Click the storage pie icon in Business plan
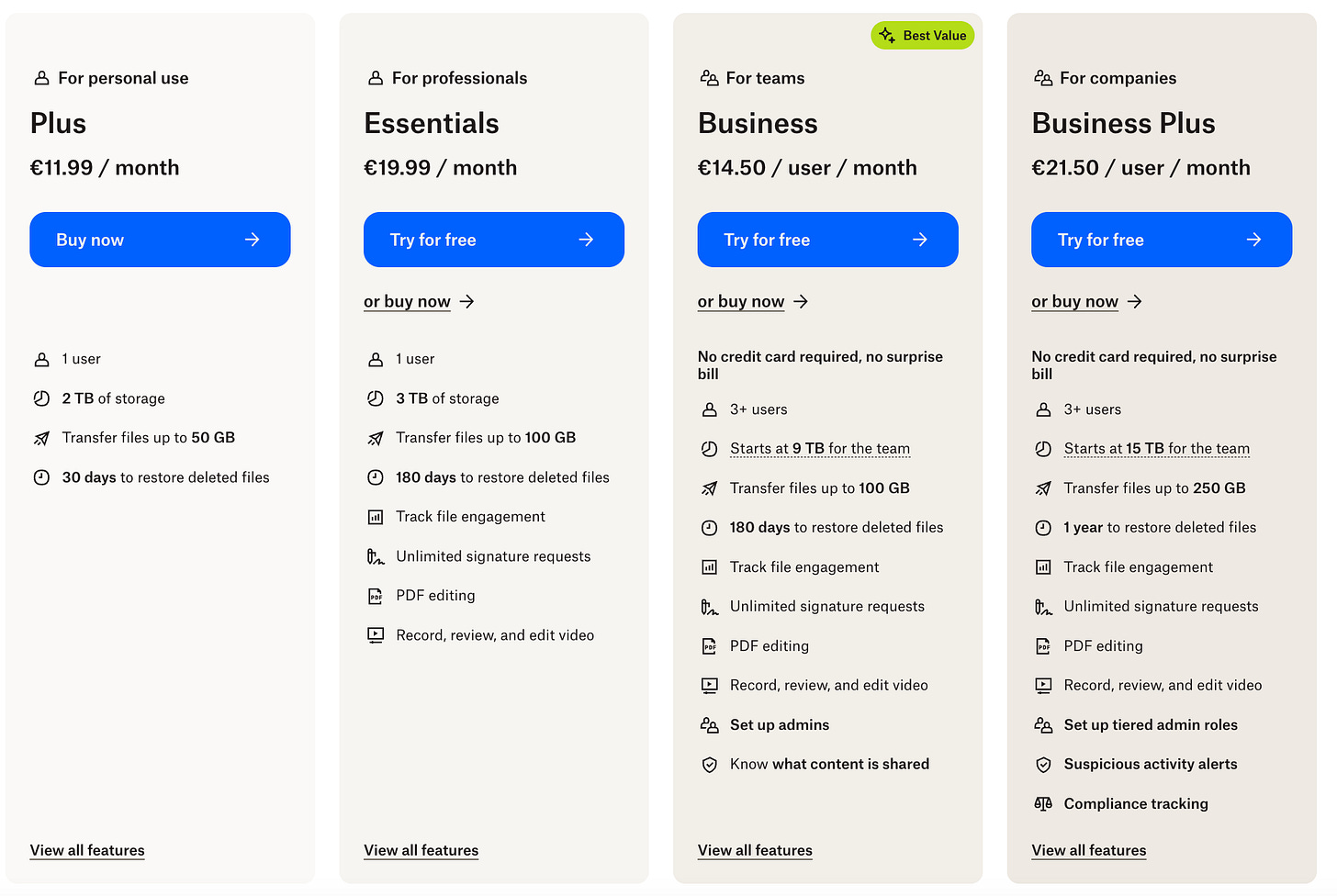1337x896 pixels. point(709,449)
